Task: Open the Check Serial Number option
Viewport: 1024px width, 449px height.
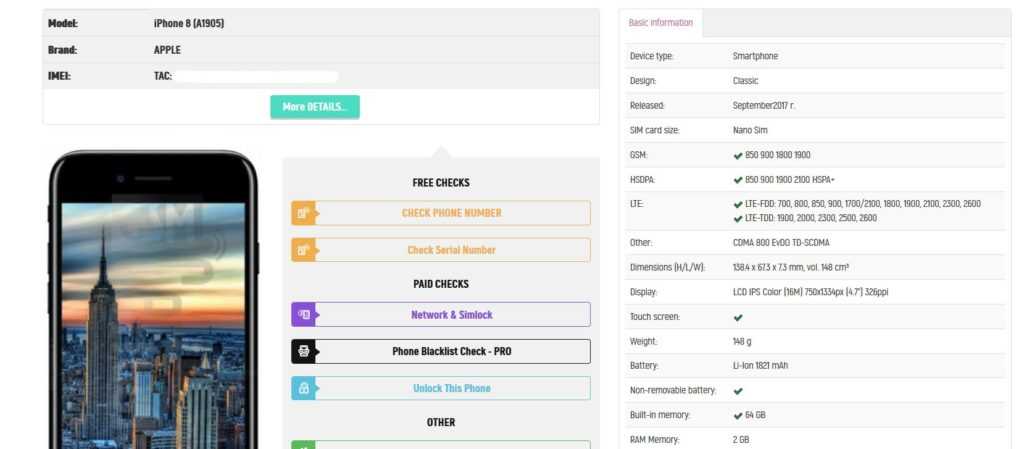Action: 452,250
